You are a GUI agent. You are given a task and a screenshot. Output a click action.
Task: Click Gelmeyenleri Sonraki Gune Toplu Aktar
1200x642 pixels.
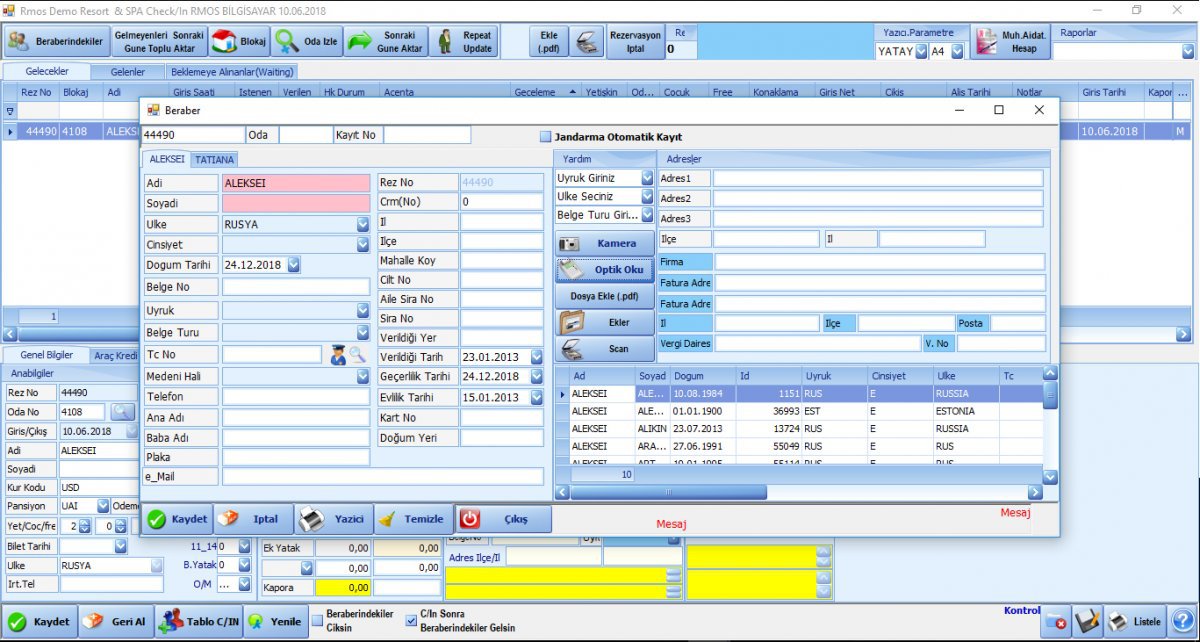pyautogui.click(x=159, y=41)
